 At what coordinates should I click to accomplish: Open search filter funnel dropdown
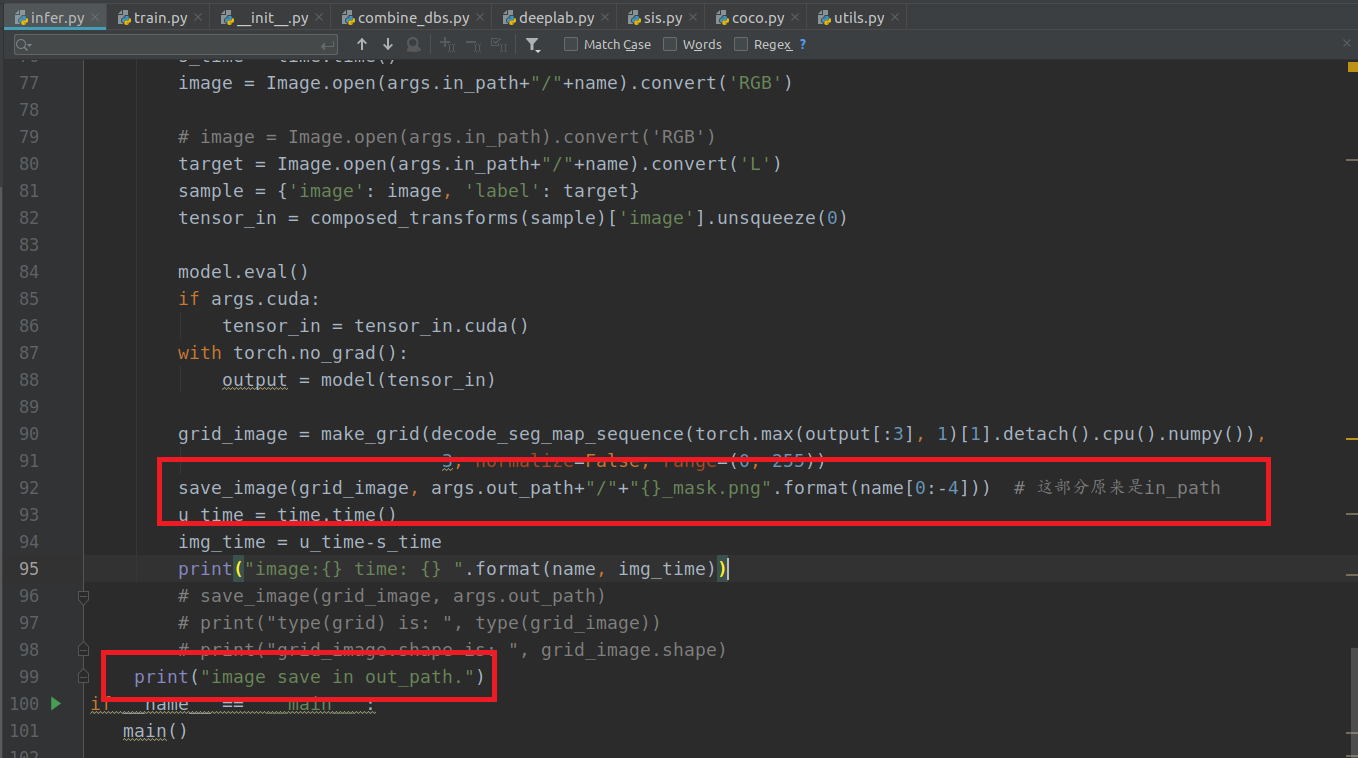pyautogui.click(x=533, y=45)
